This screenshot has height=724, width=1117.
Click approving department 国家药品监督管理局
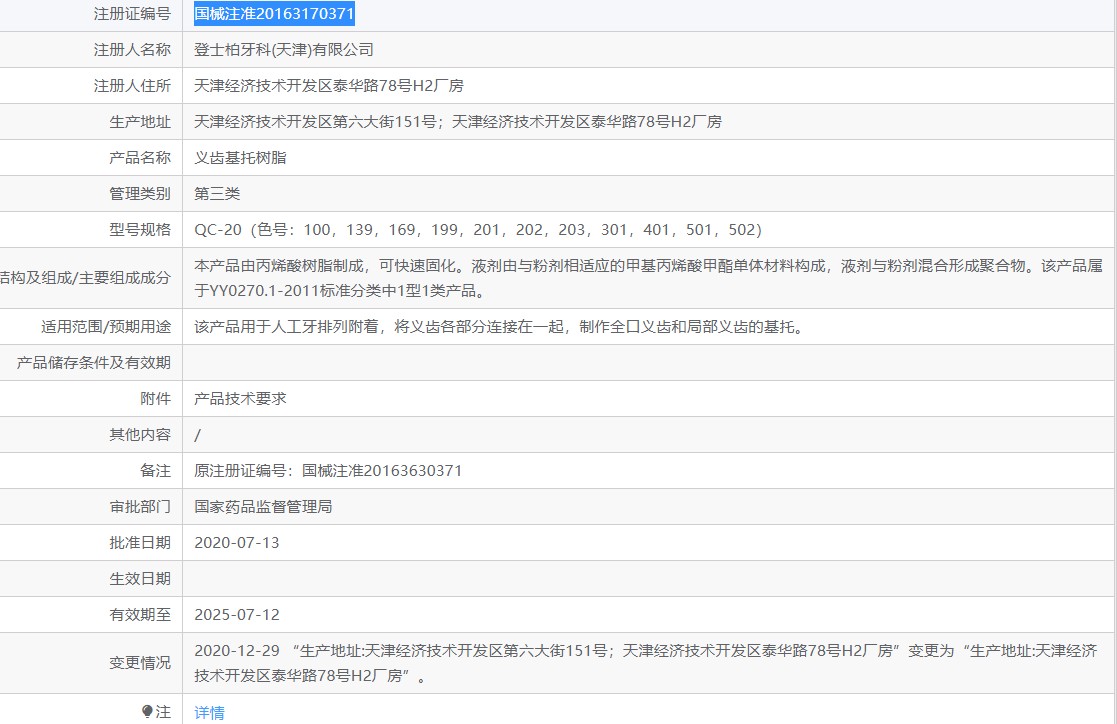click(263, 507)
